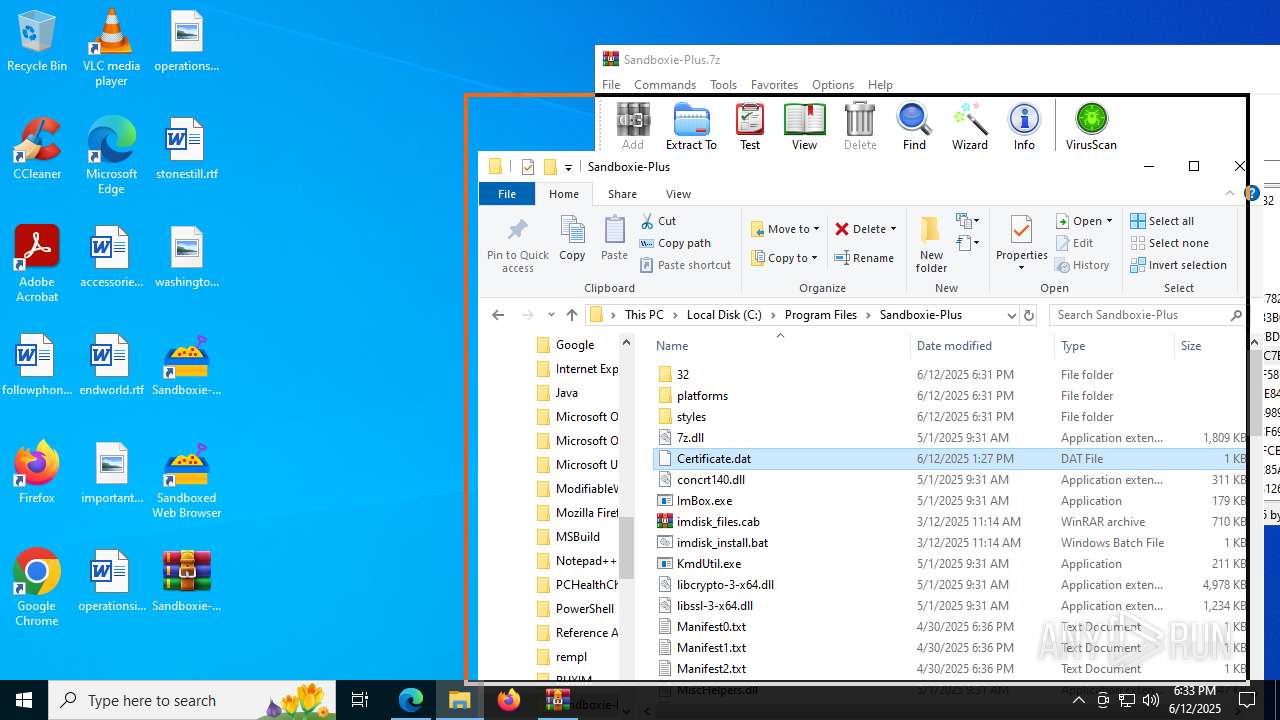Collapse the Explorer ribbon
Image resolution: width=1280 pixels, height=720 pixels.
[1230, 194]
